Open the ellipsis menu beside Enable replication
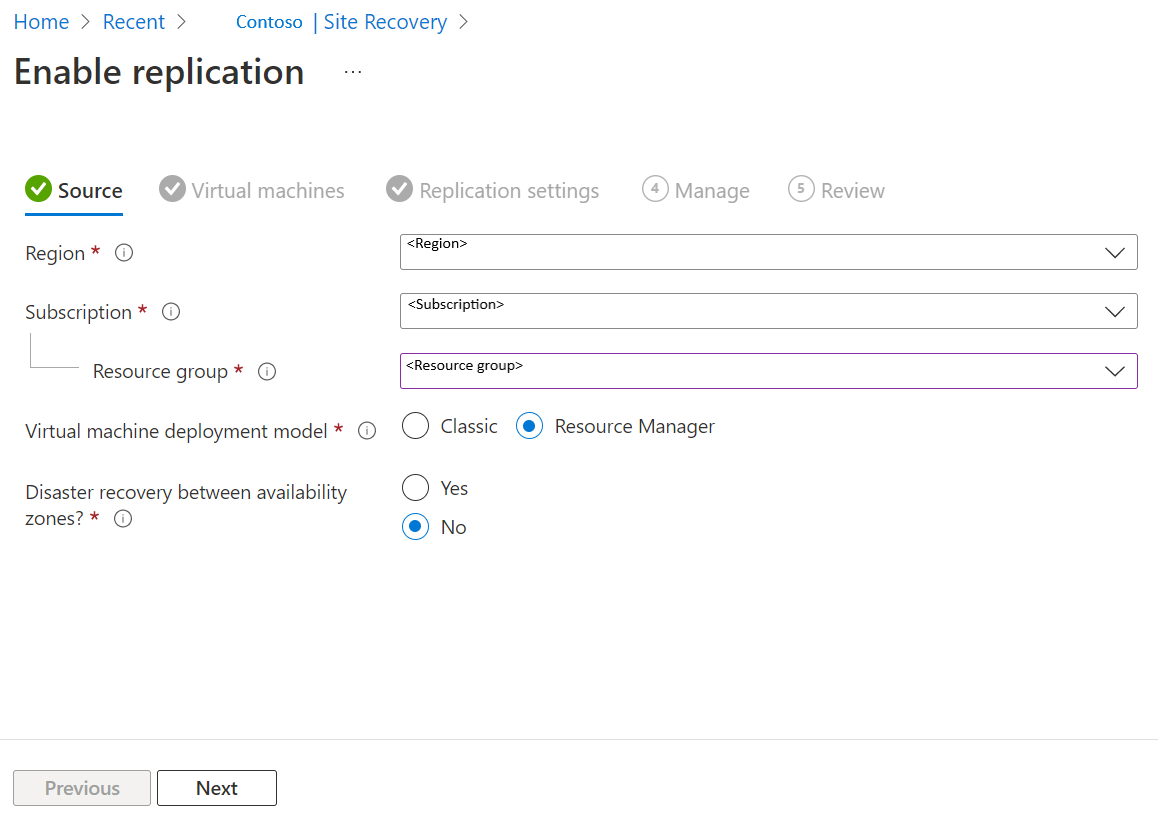 click(x=352, y=70)
